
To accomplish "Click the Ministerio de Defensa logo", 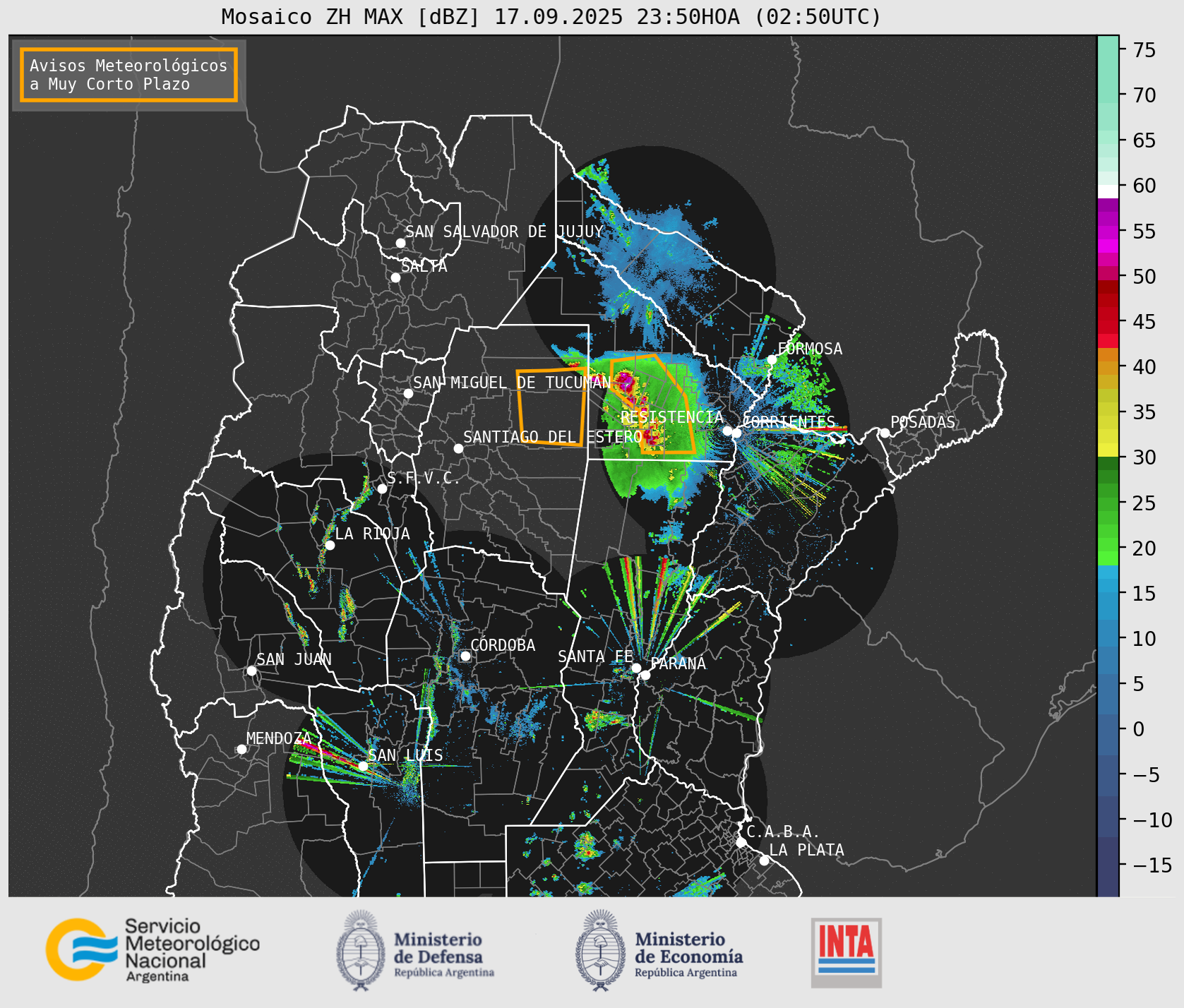I will point(415,950).
